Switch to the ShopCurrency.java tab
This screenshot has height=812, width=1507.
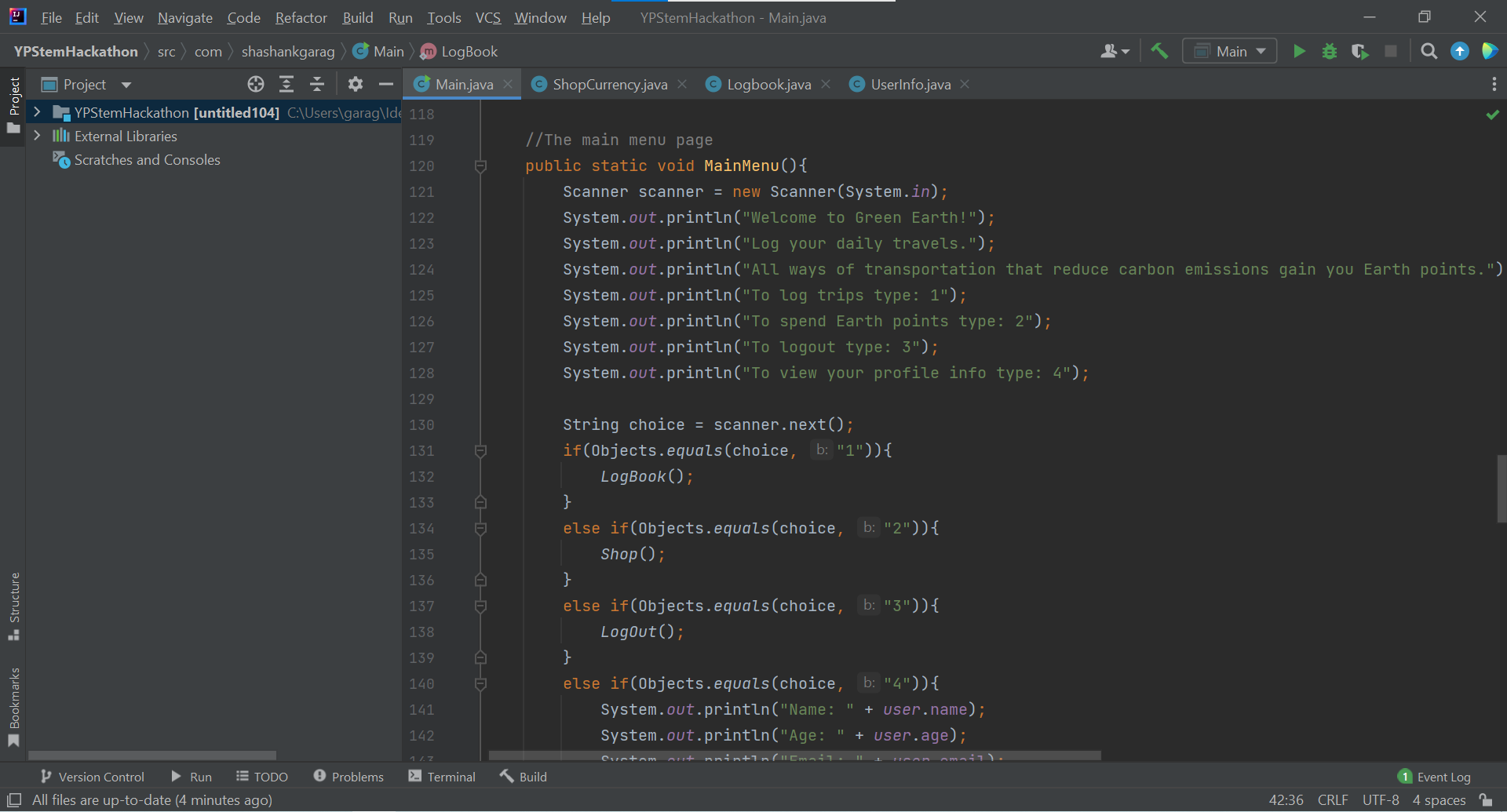point(609,85)
